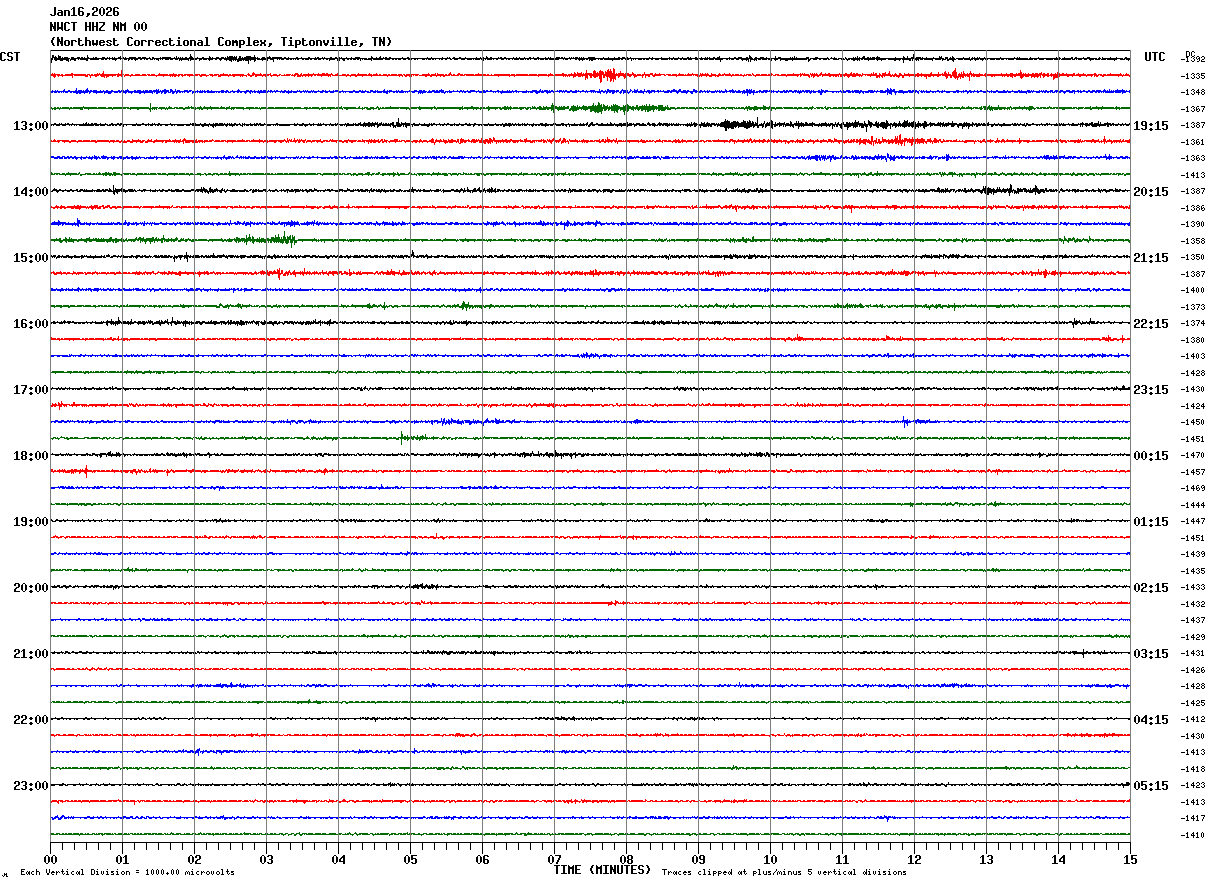Click the DC offset value -1390
The image size is (1210, 886).
(1192, 224)
